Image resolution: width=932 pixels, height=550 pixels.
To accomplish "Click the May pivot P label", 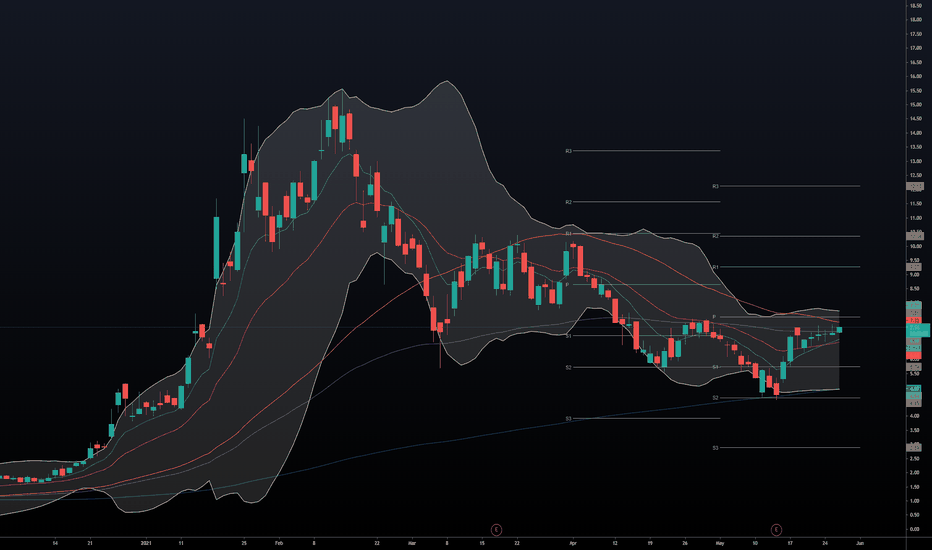I will [714, 317].
